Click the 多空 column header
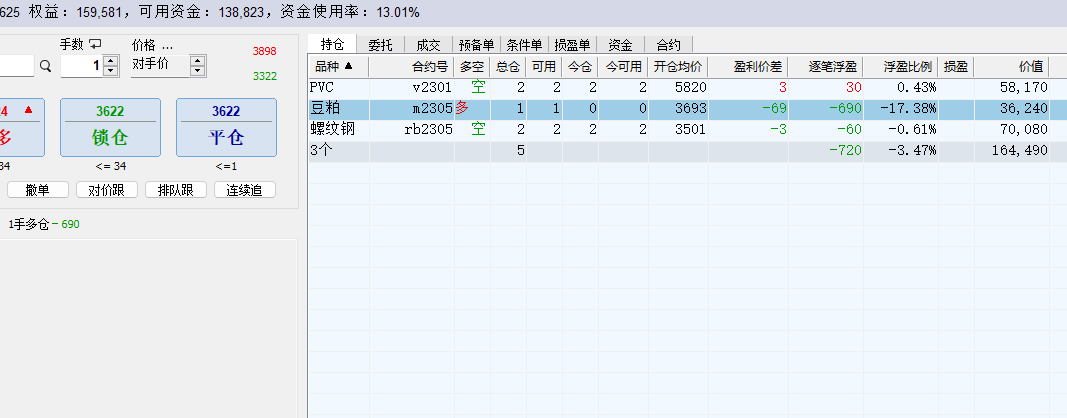Viewport: 1067px width, 418px height. click(472, 67)
